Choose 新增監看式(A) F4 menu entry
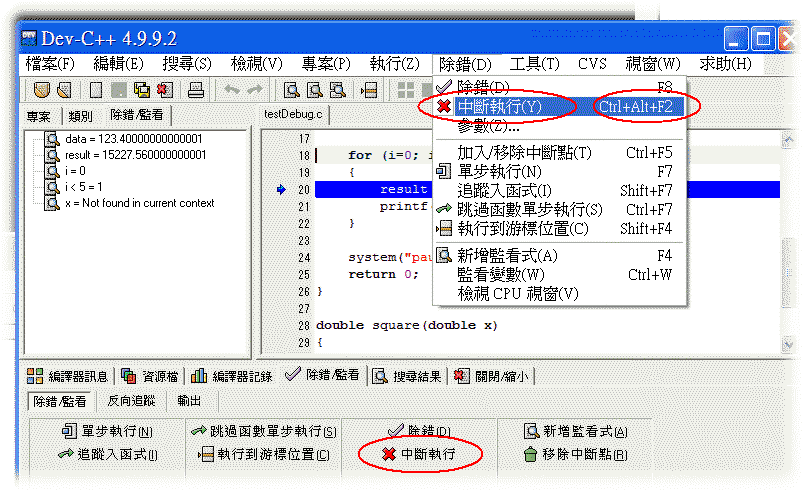This screenshot has width=804, height=490. (559, 255)
